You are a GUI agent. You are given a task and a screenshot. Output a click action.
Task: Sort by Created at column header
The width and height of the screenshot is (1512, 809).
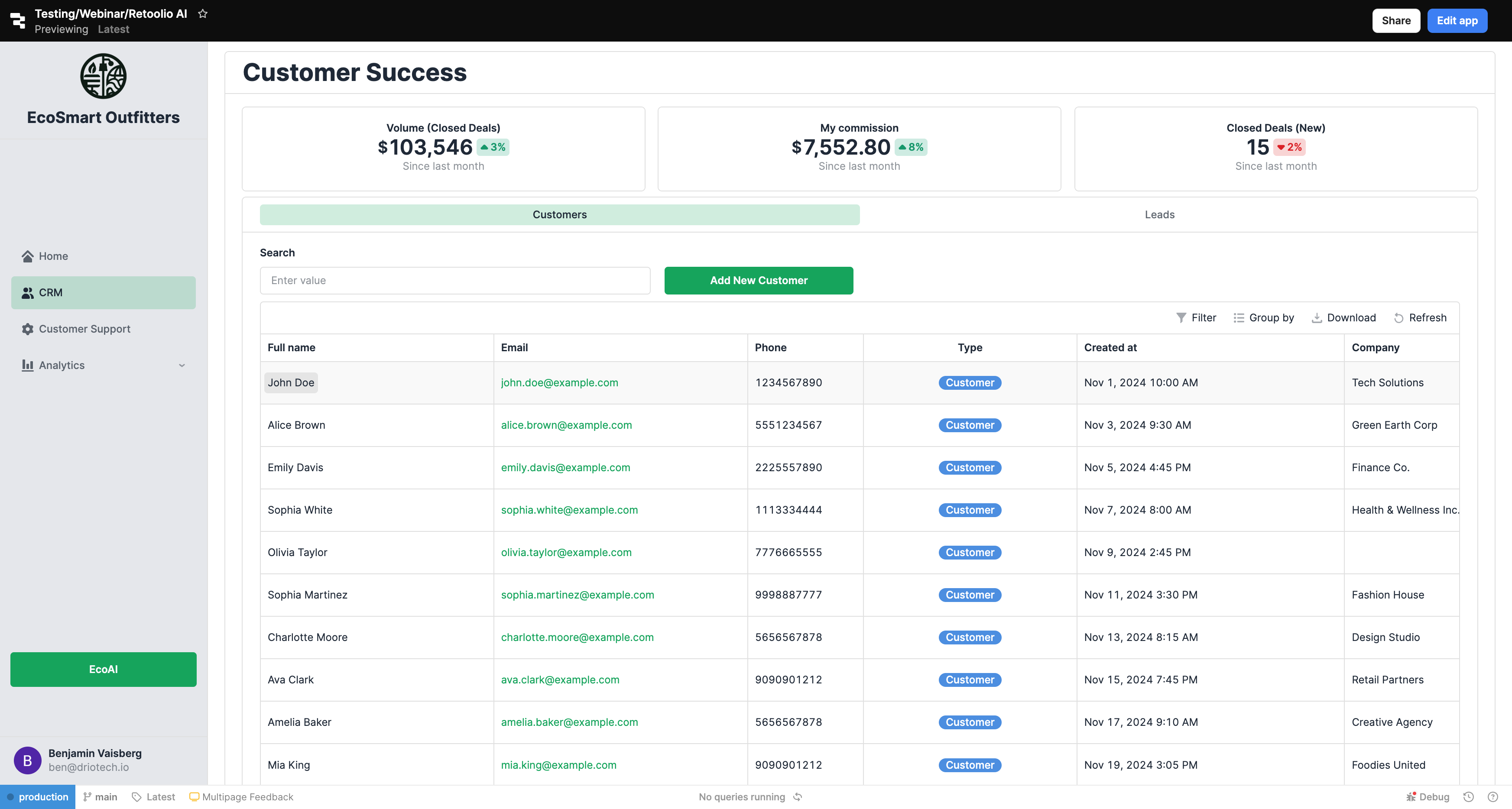tap(1210, 348)
